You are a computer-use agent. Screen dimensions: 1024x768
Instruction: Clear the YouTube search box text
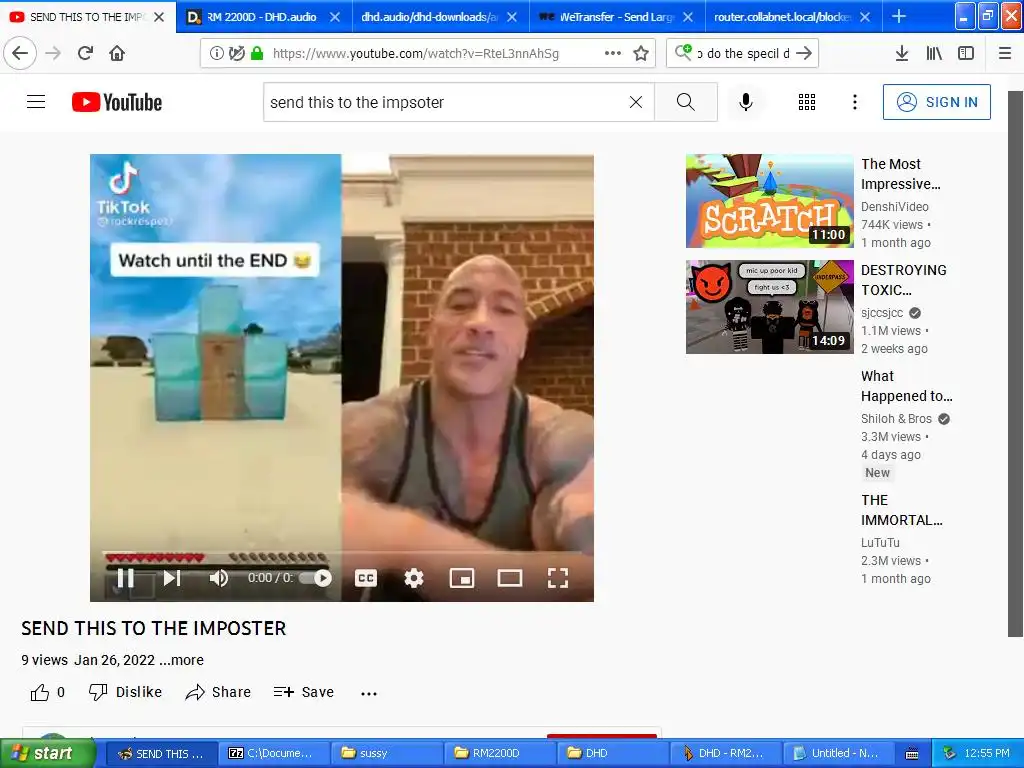635,102
